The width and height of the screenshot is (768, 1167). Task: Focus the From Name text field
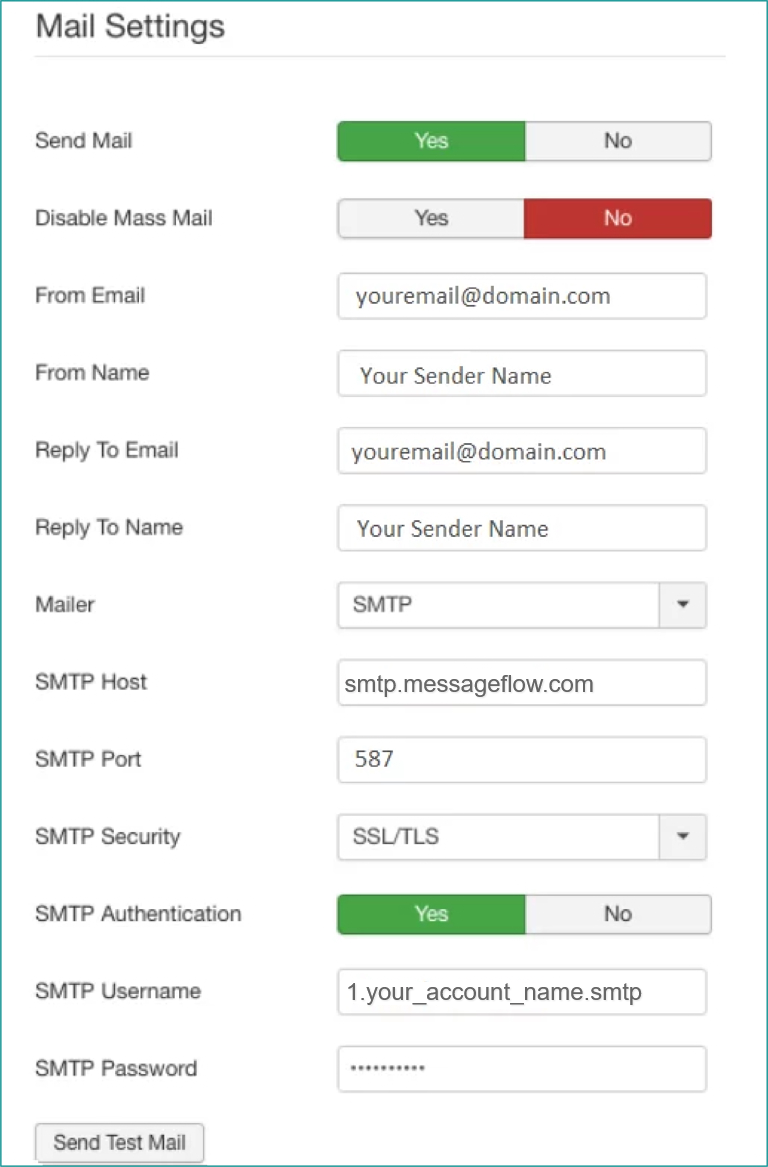pos(522,374)
